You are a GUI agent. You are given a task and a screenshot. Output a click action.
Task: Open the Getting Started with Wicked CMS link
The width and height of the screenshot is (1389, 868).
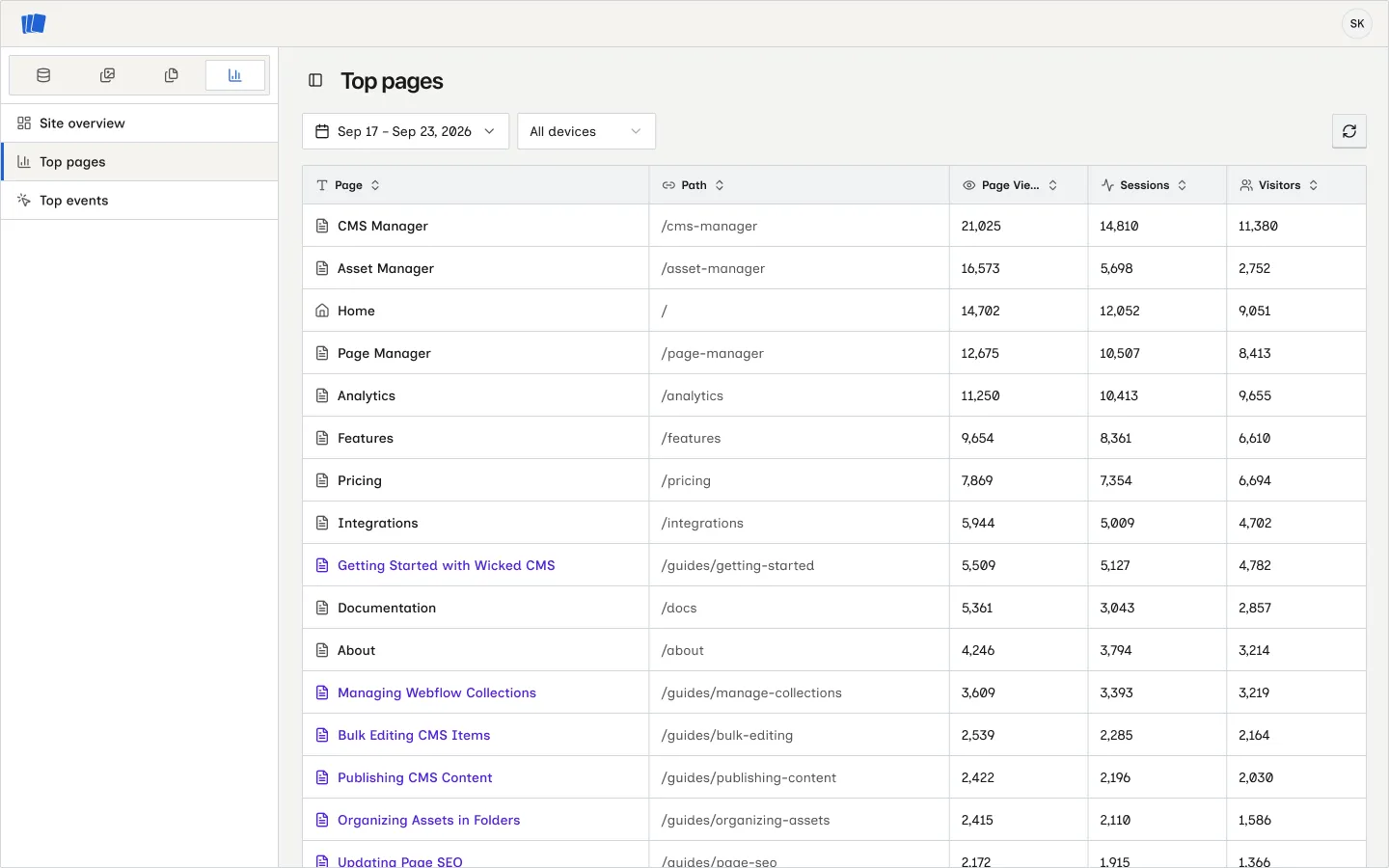(x=447, y=565)
